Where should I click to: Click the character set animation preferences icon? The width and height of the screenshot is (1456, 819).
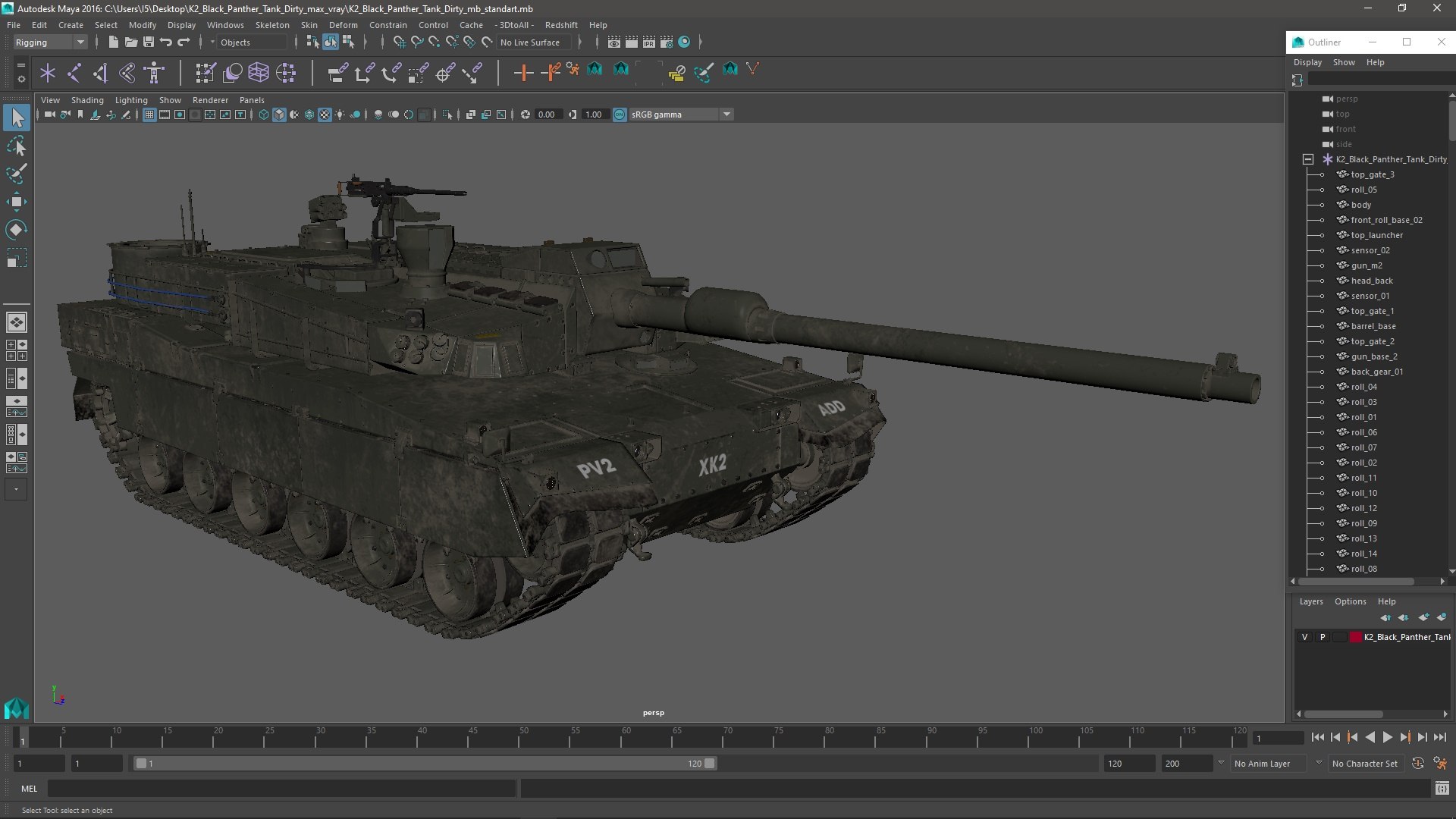(x=1440, y=764)
